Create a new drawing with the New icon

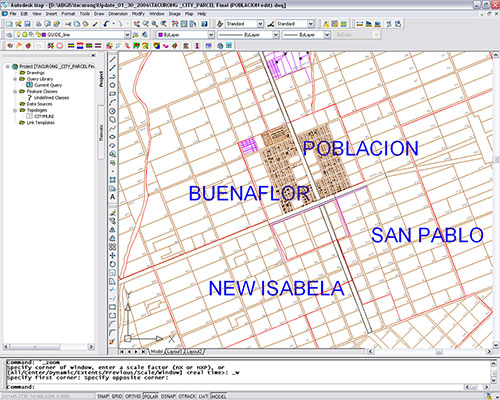point(9,24)
